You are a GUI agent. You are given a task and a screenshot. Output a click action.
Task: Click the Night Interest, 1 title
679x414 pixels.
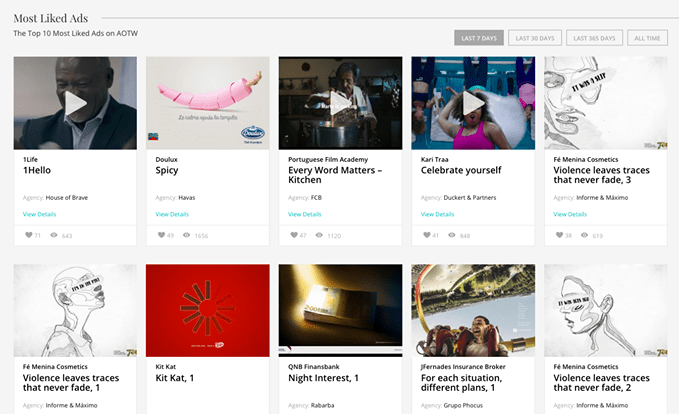click(323, 378)
